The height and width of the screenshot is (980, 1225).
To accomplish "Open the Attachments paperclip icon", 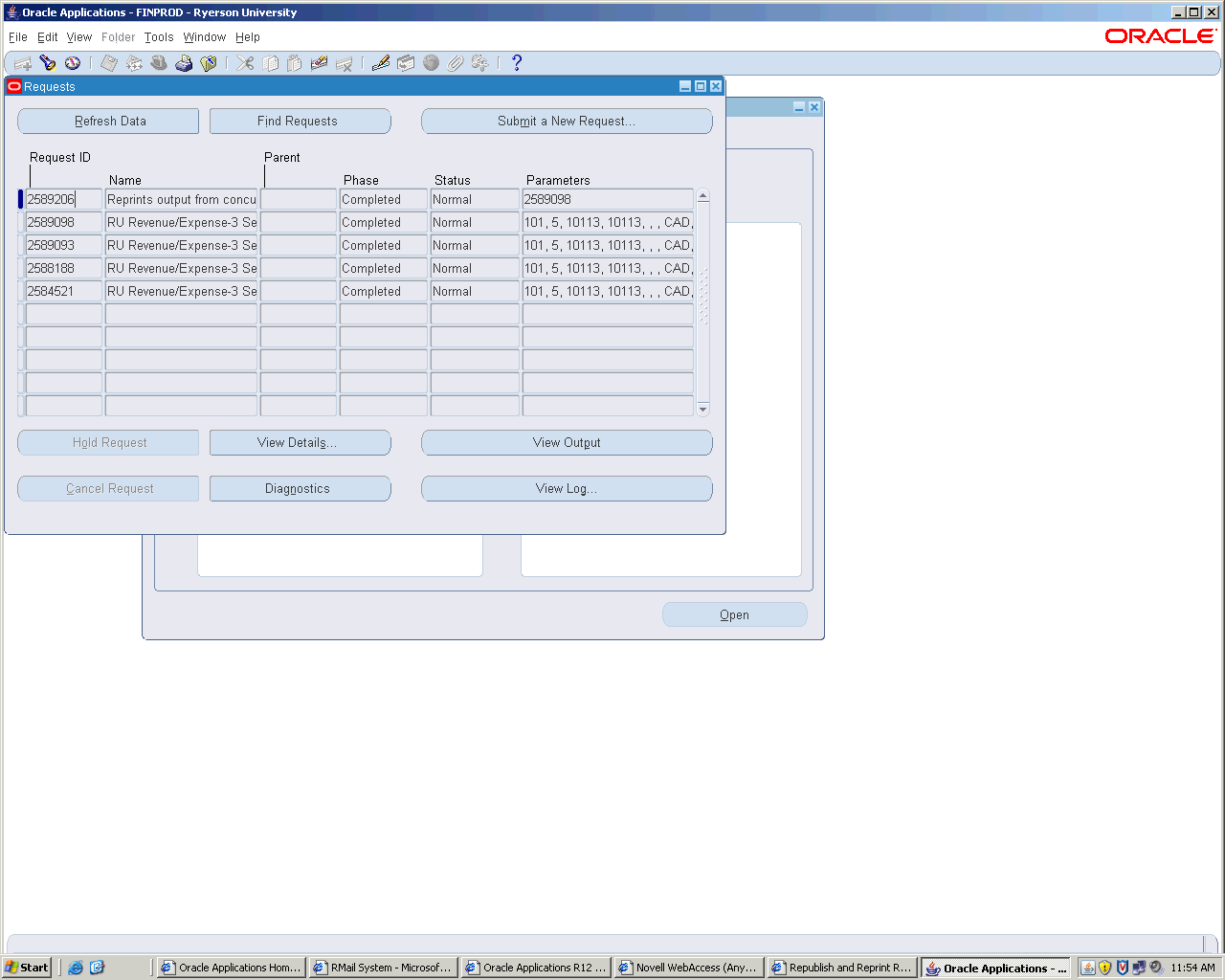I will tap(456, 63).
